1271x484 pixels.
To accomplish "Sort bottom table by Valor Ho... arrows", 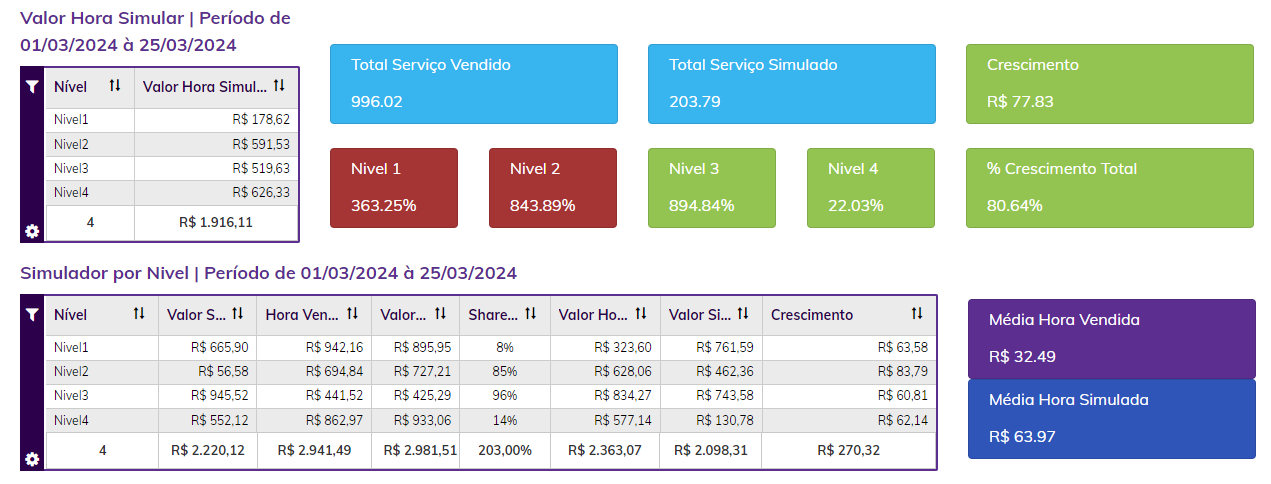I will click(x=641, y=314).
